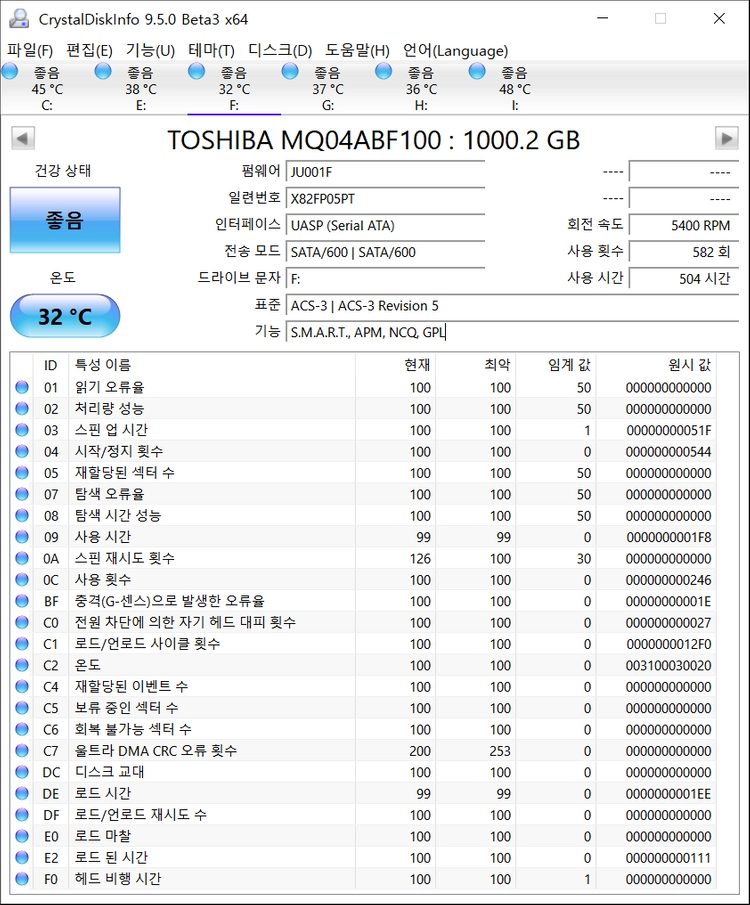Select raw value 0000000012F0
Viewport: 750px width, 905px height.
pyautogui.click(x=669, y=644)
